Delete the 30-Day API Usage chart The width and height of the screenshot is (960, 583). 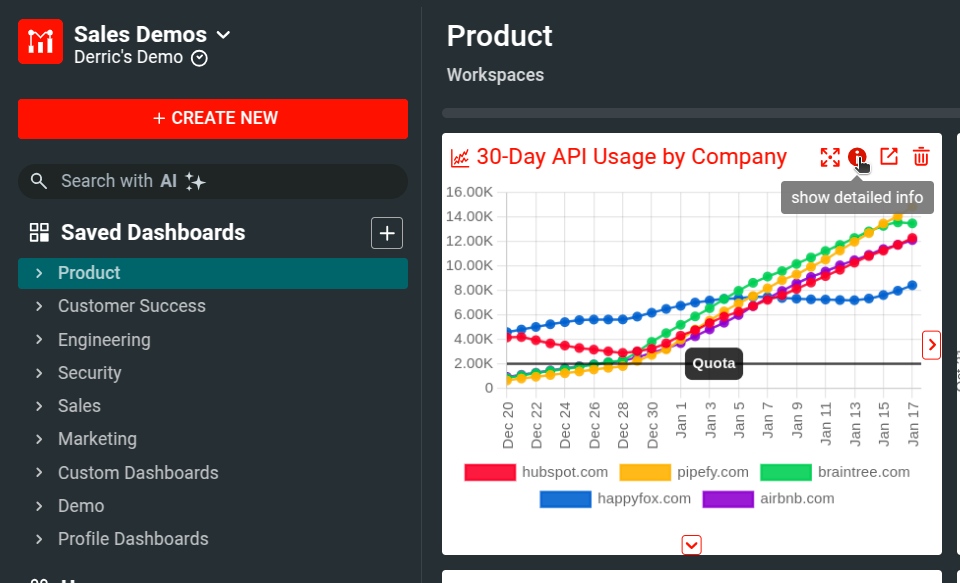(x=921, y=157)
